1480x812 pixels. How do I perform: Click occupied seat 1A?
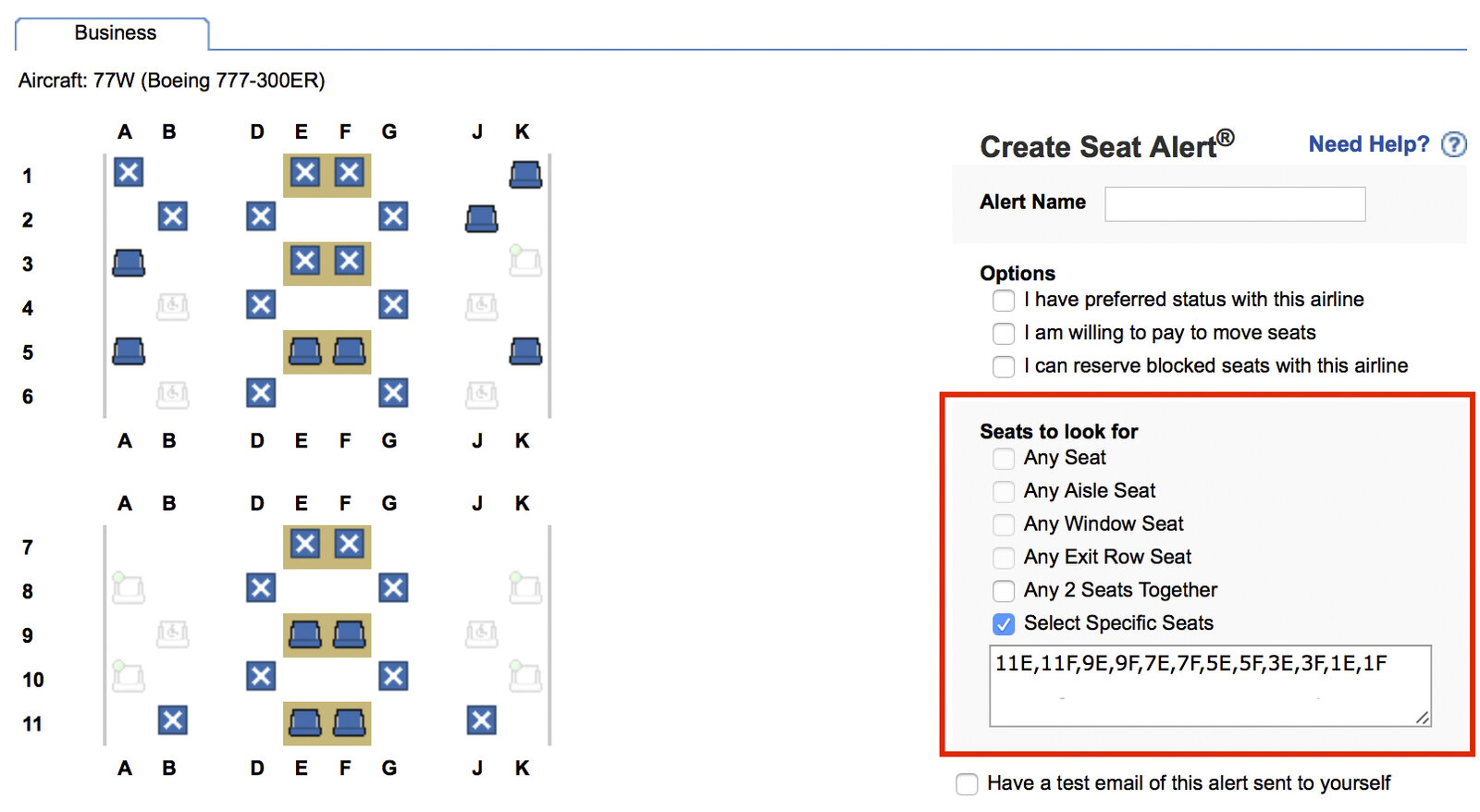(129, 172)
